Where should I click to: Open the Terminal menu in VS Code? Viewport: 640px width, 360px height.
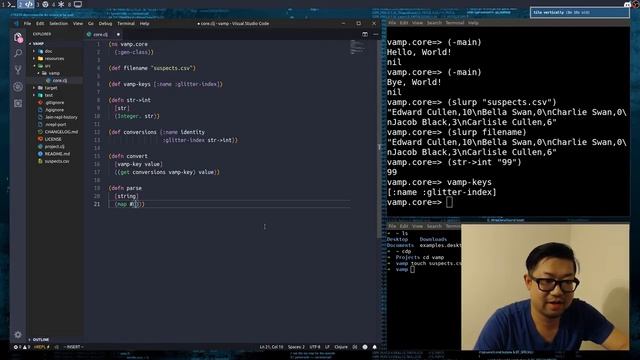click(126, 24)
